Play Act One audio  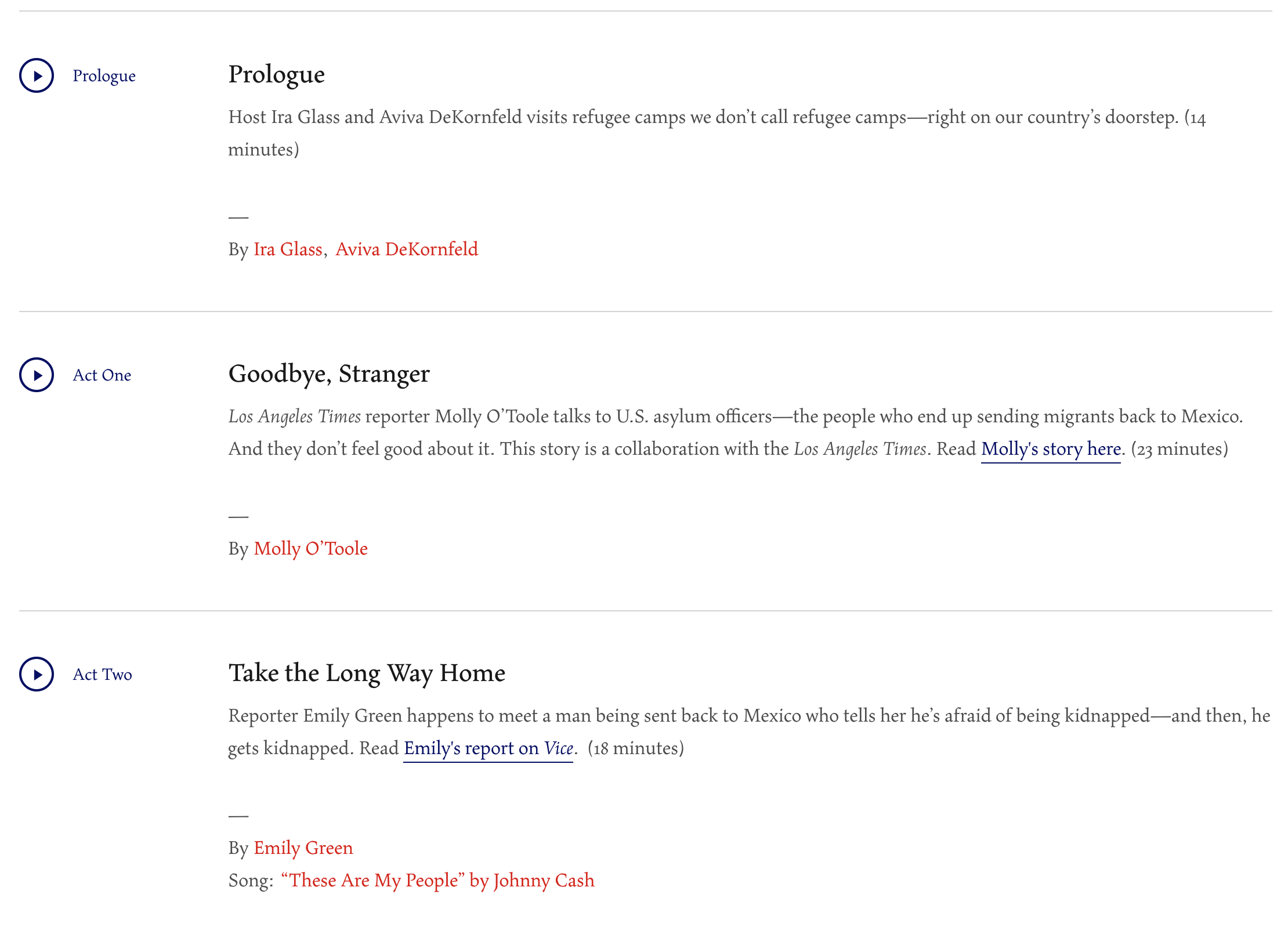coord(37,375)
